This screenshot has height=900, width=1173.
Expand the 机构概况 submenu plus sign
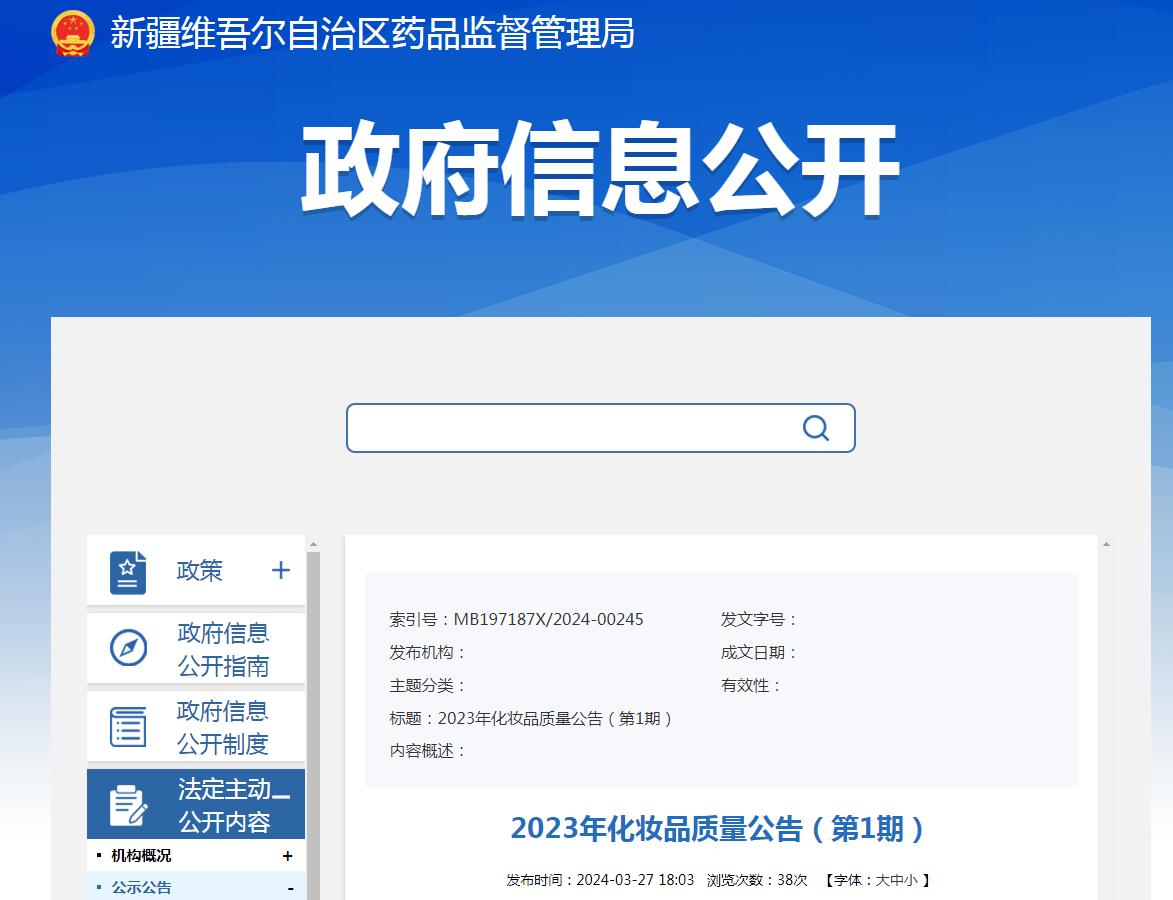(288, 856)
